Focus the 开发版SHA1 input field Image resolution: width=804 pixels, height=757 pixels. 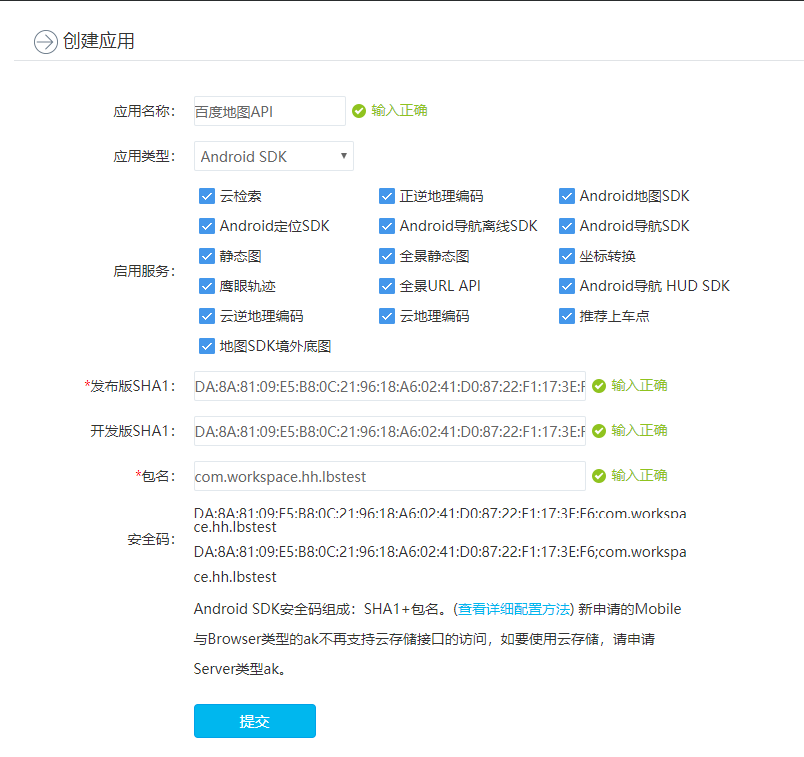[390, 431]
